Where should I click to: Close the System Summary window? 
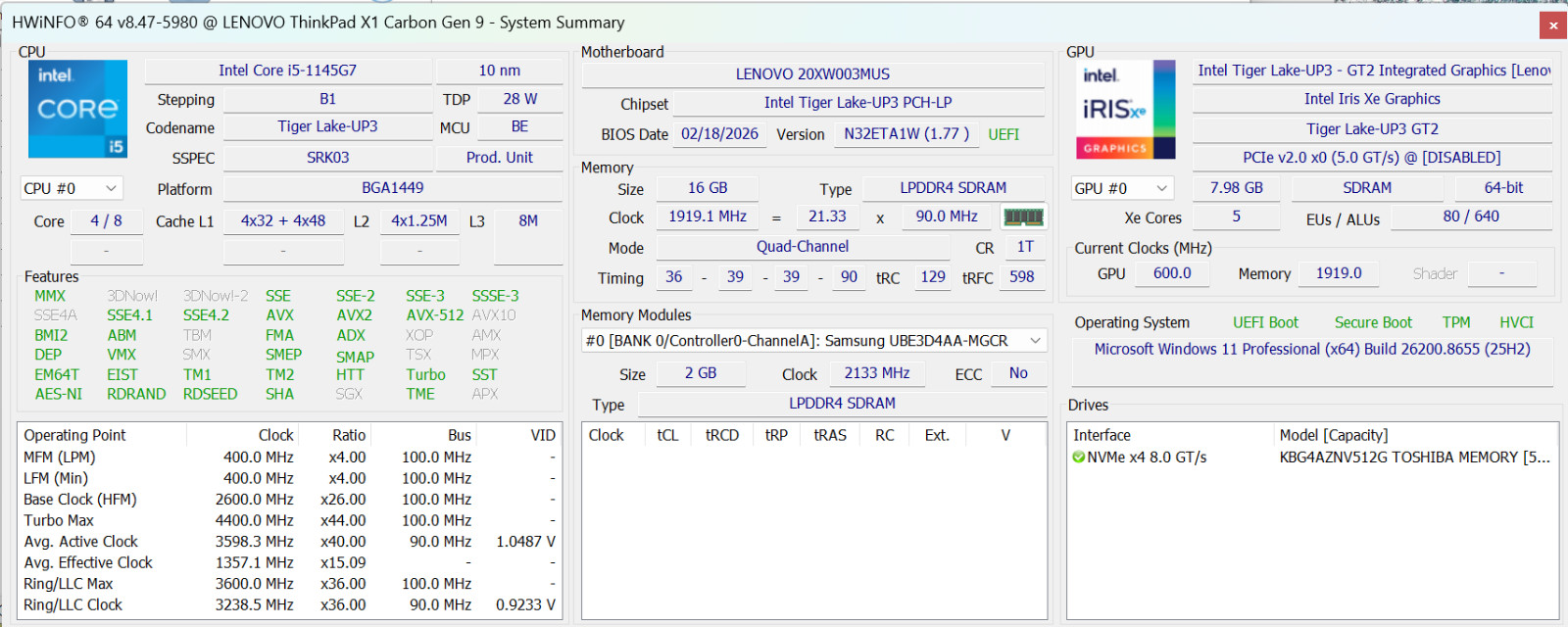(x=1553, y=25)
